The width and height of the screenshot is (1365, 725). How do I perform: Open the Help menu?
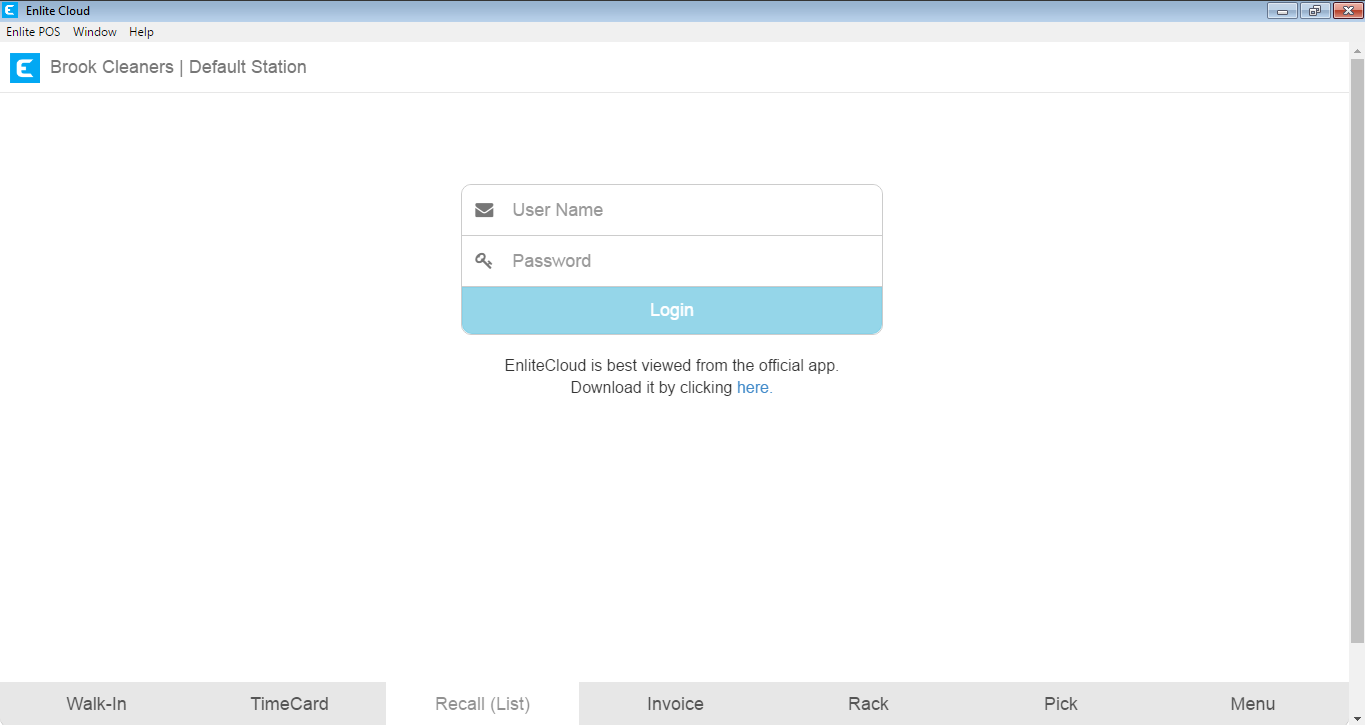tap(142, 32)
